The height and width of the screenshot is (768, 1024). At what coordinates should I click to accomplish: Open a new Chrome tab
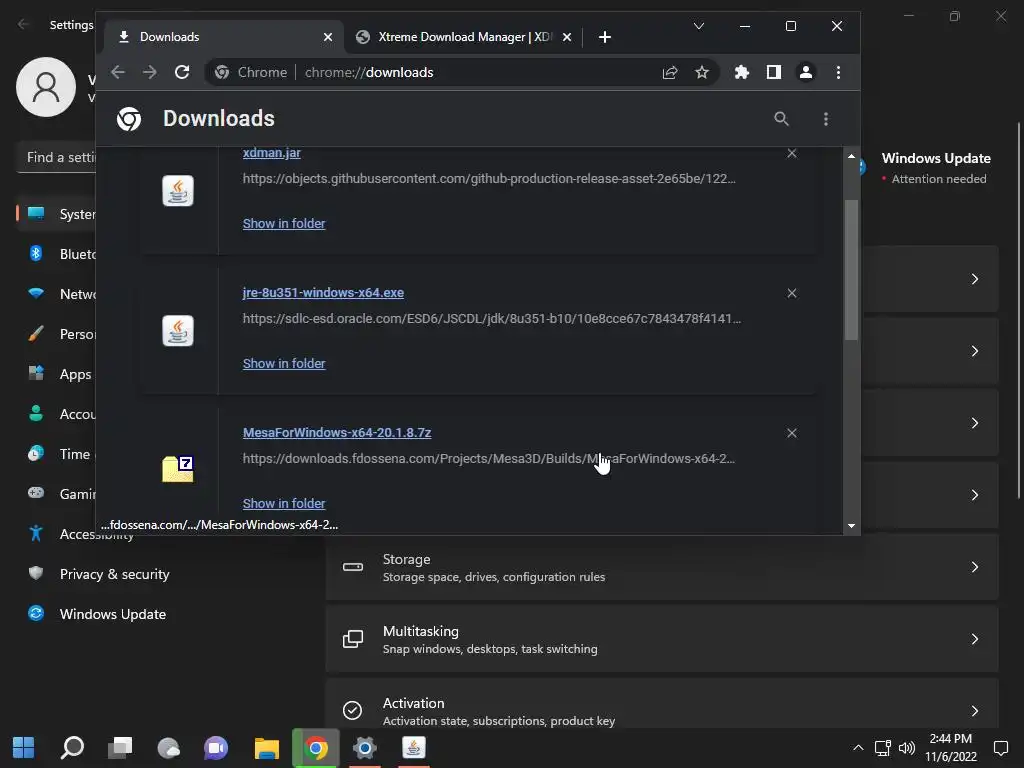pyautogui.click(x=605, y=37)
